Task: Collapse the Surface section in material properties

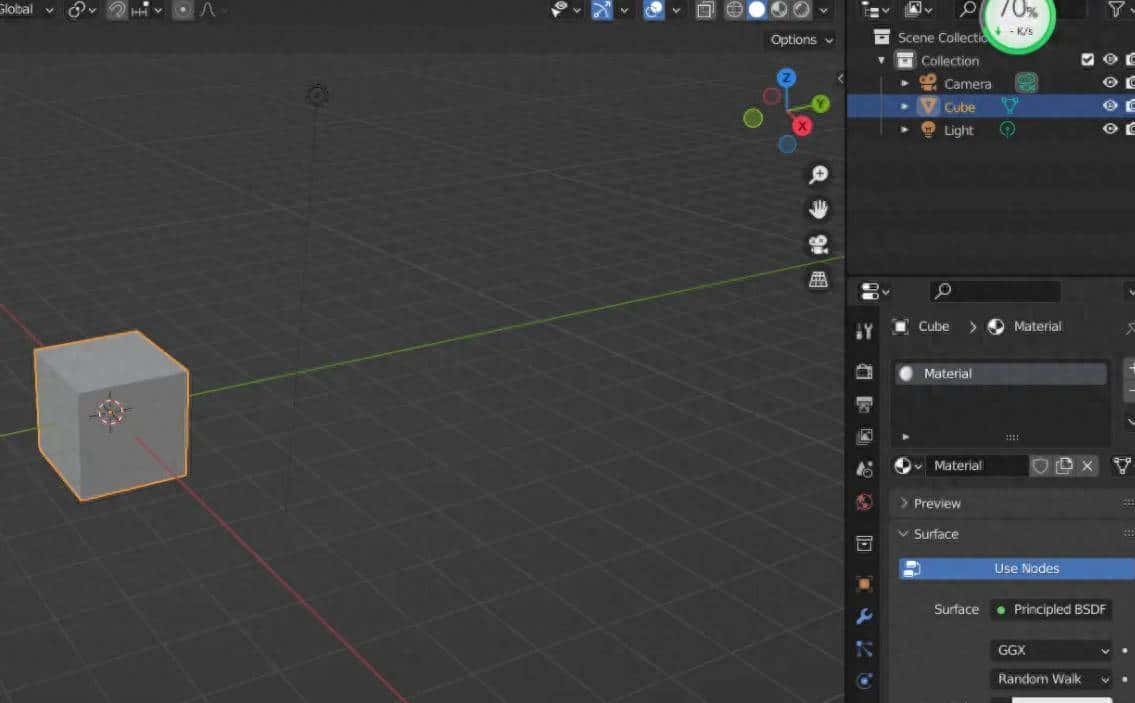Action: [938, 534]
